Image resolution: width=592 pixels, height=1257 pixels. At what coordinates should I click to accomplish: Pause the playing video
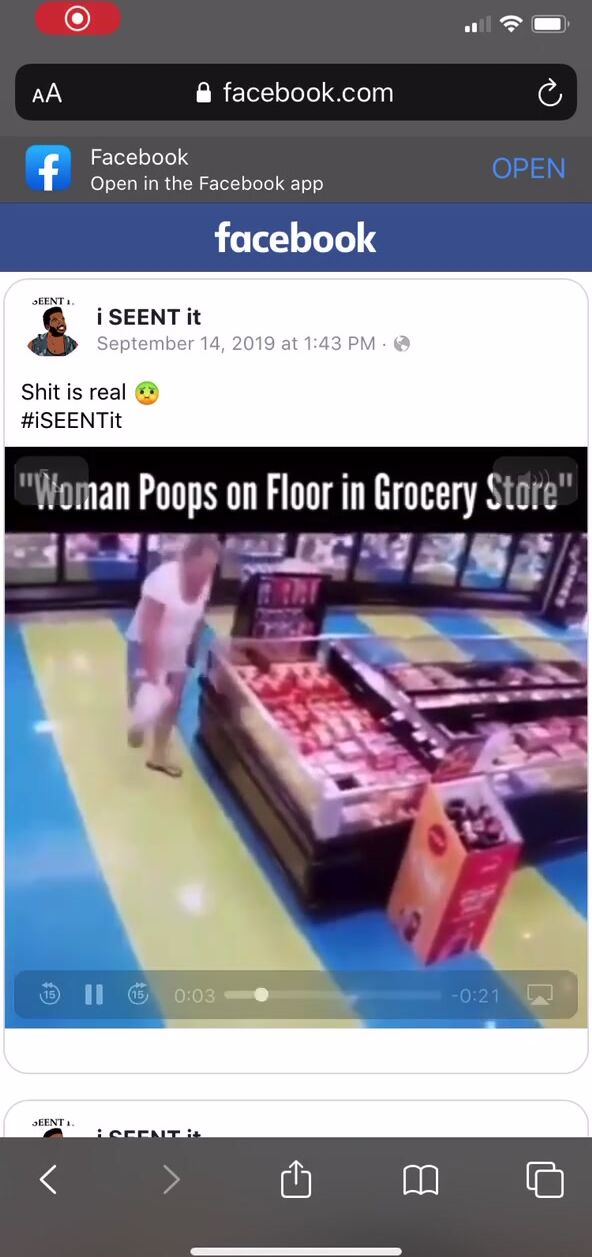coord(94,995)
